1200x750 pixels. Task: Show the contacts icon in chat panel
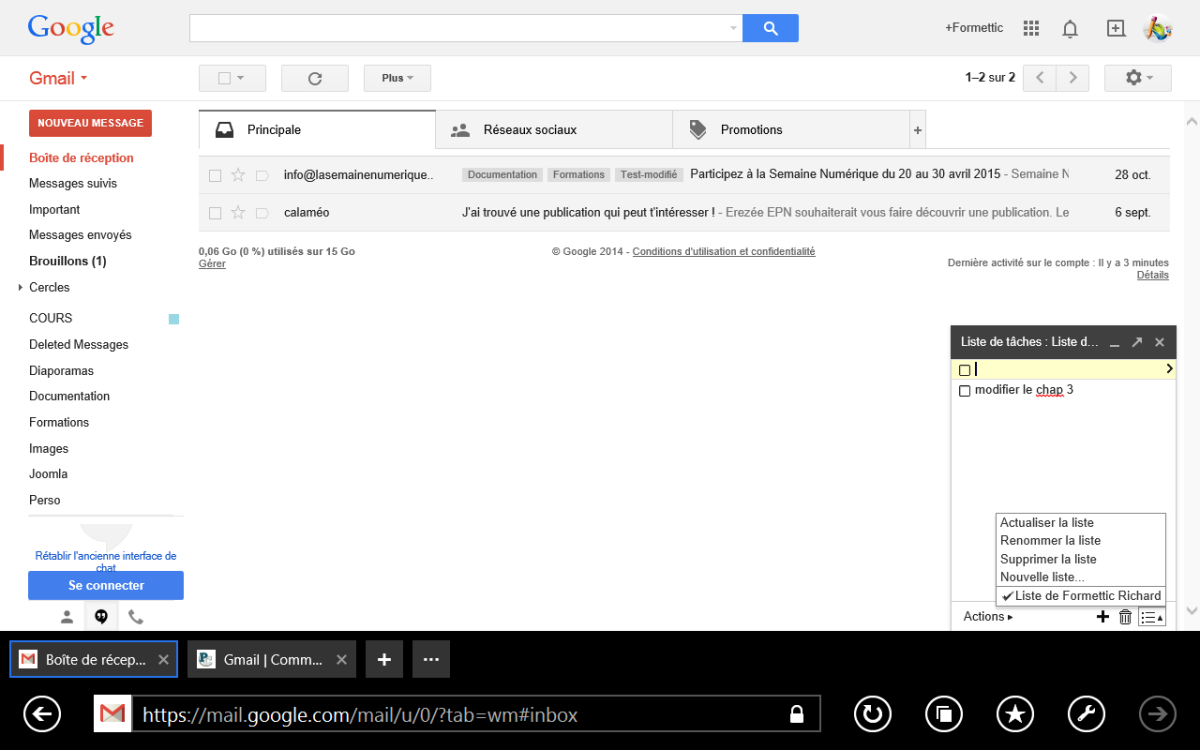pos(67,617)
